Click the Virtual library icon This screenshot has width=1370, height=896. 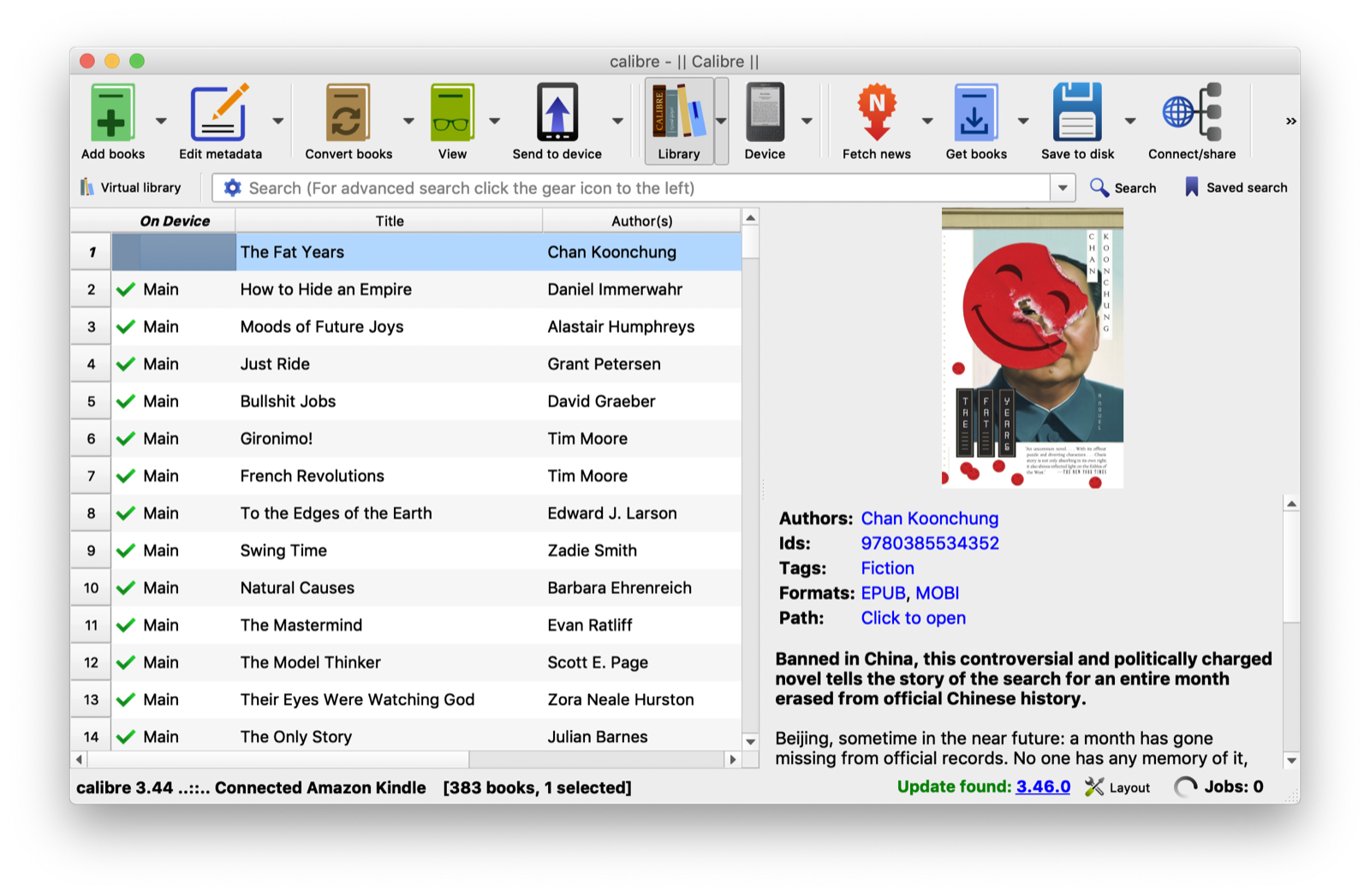pos(88,187)
